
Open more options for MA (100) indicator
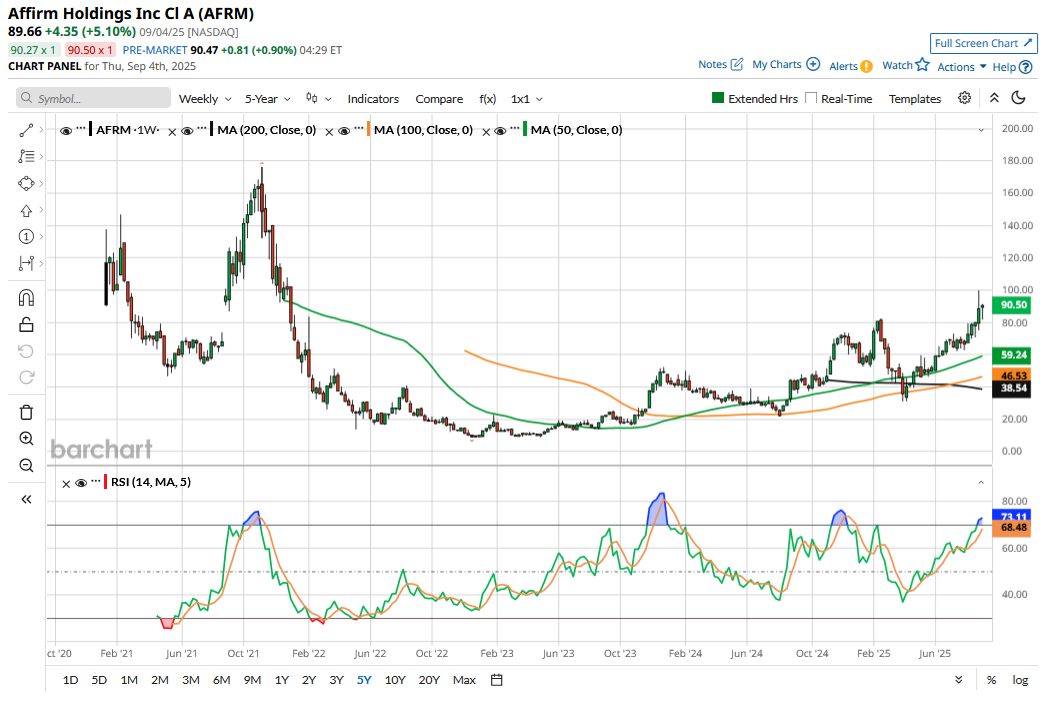(x=359, y=128)
